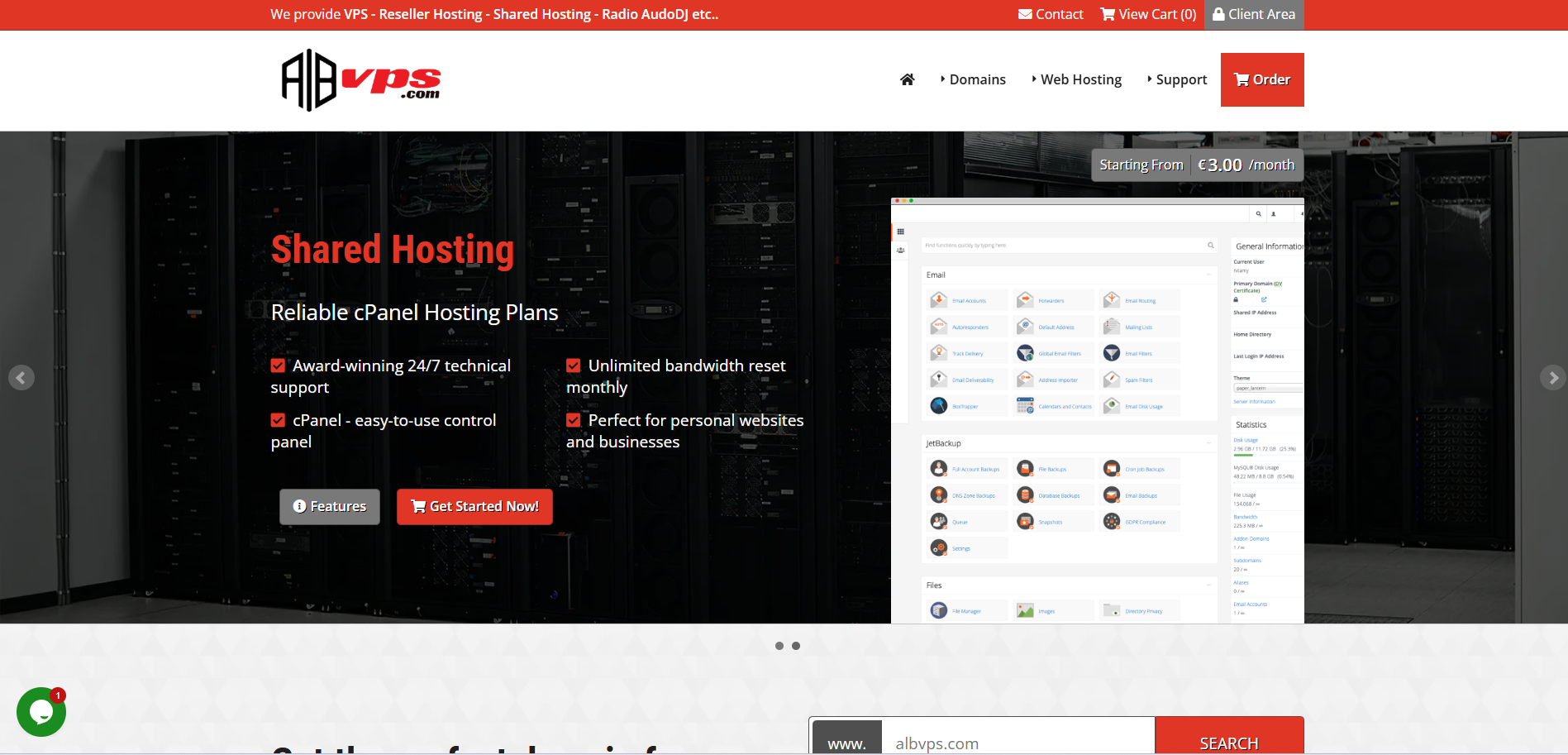This screenshot has height=755, width=1568.
Task: Click the Award-winning support checkmark
Action: [x=279, y=366]
